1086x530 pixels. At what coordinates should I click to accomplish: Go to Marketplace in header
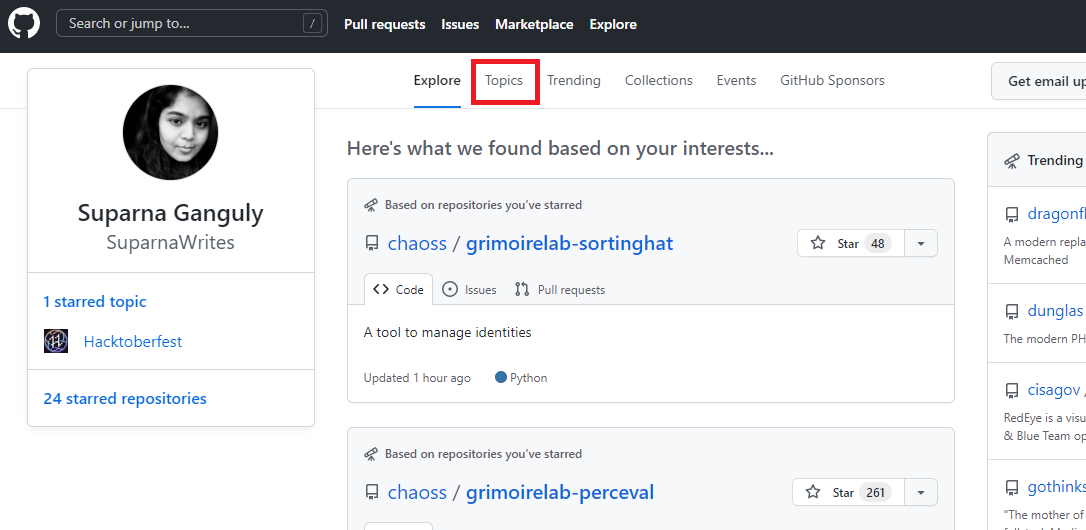tap(534, 24)
